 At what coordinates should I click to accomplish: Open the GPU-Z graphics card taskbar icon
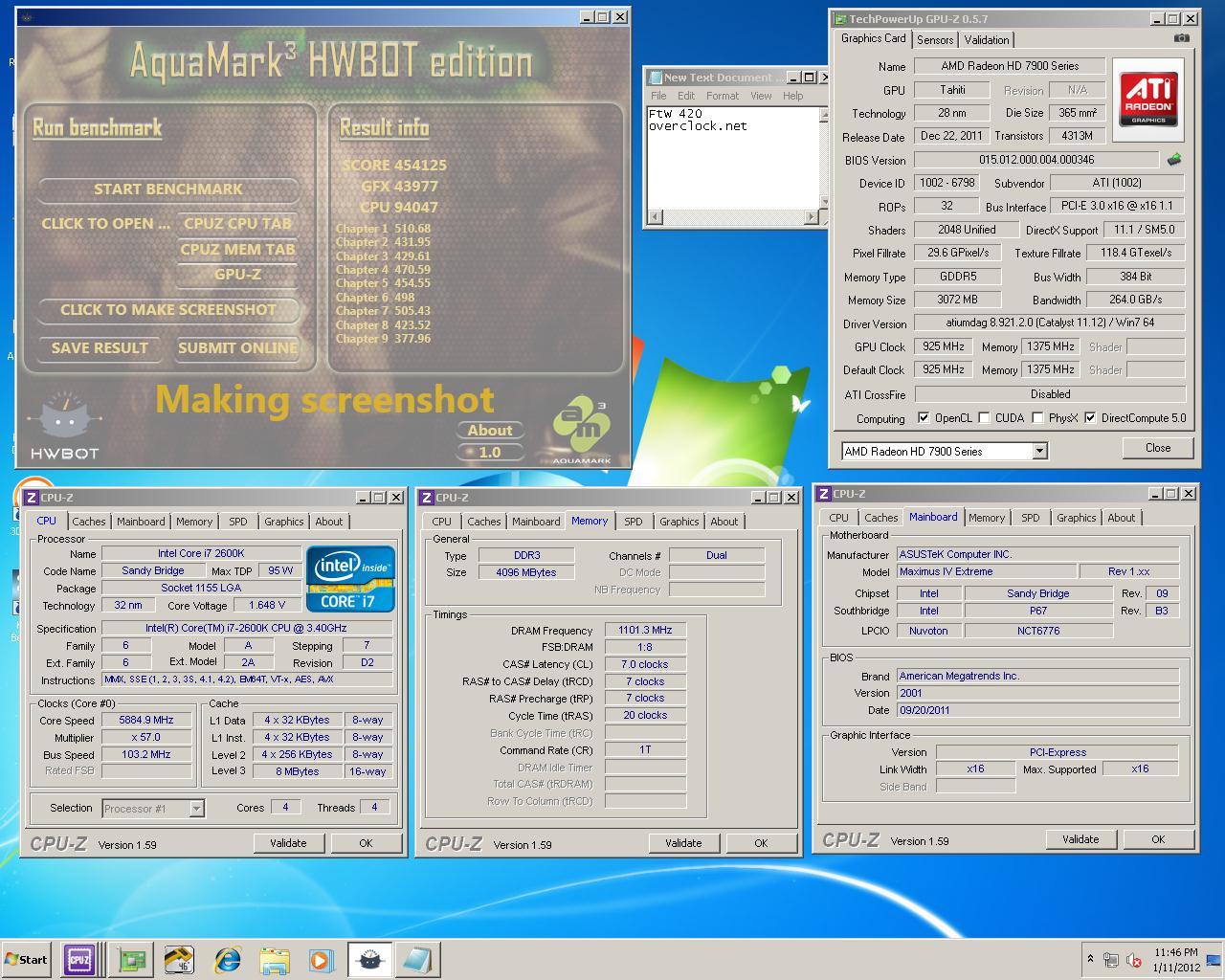[129, 960]
